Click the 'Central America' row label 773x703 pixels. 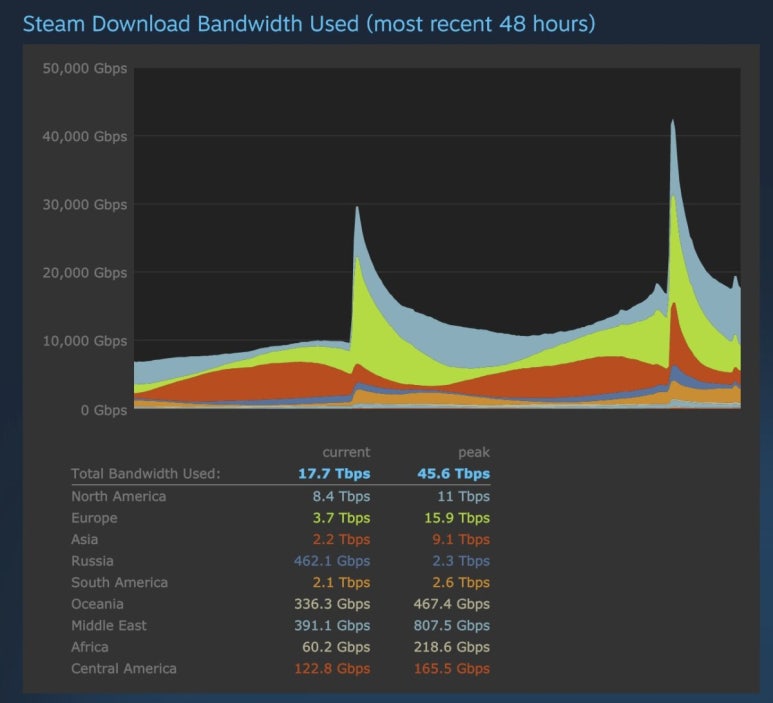coord(124,668)
